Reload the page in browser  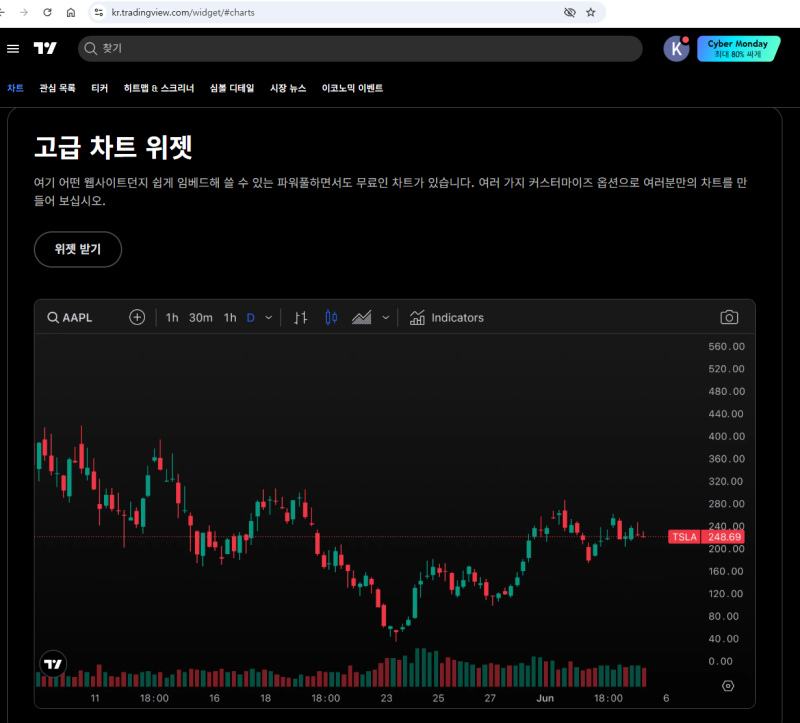[x=47, y=12]
